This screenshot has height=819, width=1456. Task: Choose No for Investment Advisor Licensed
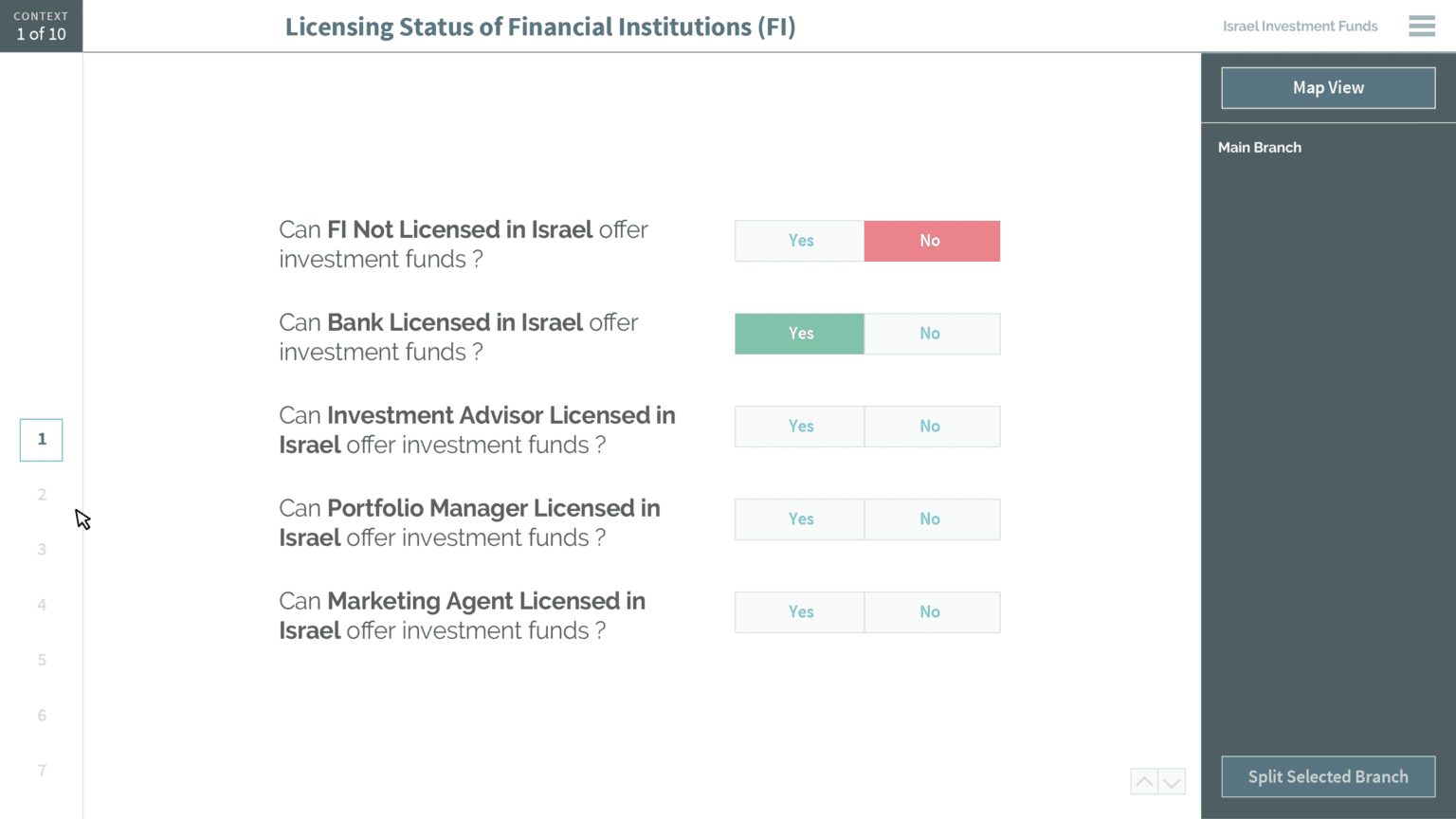point(931,427)
